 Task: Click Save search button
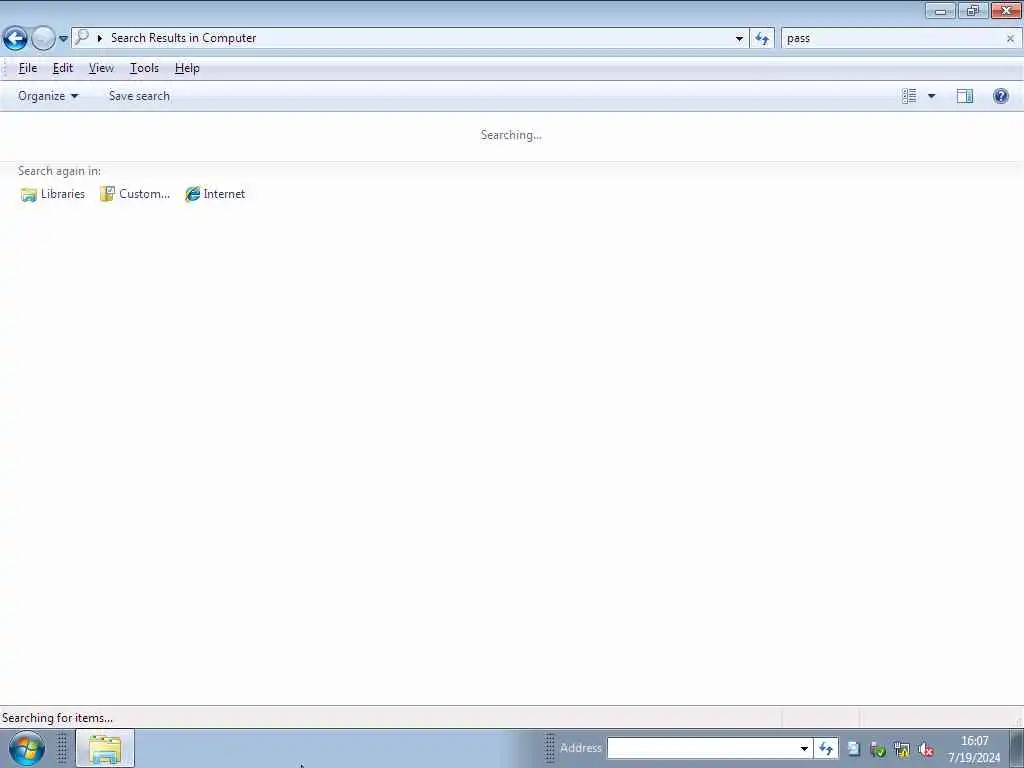click(x=139, y=96)
